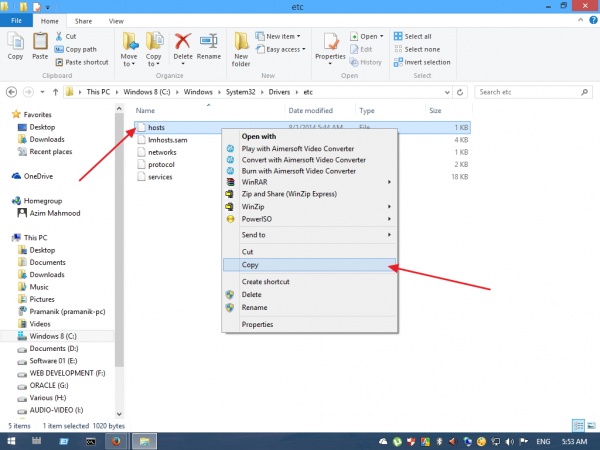Screen dimensions: 600x450
Task: Switch to Details view layout icon
Action: tap(578, 425)
